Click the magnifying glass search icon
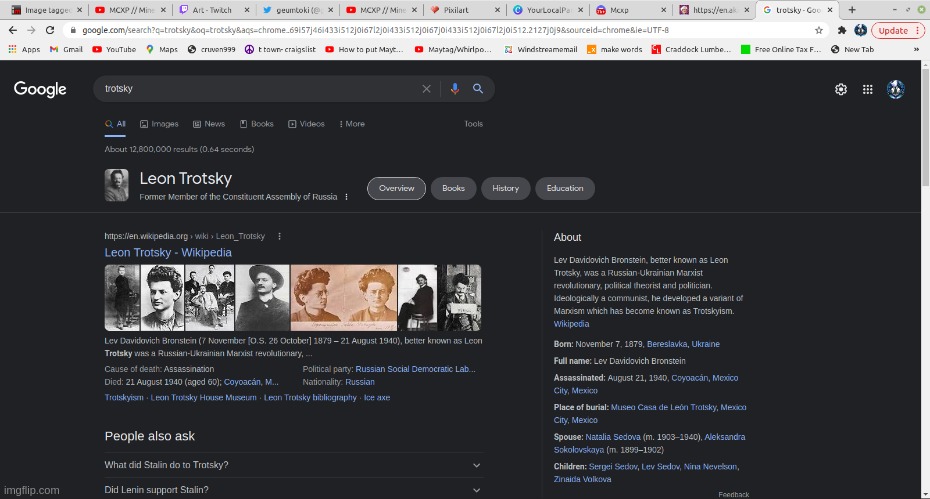 point(479,89)
